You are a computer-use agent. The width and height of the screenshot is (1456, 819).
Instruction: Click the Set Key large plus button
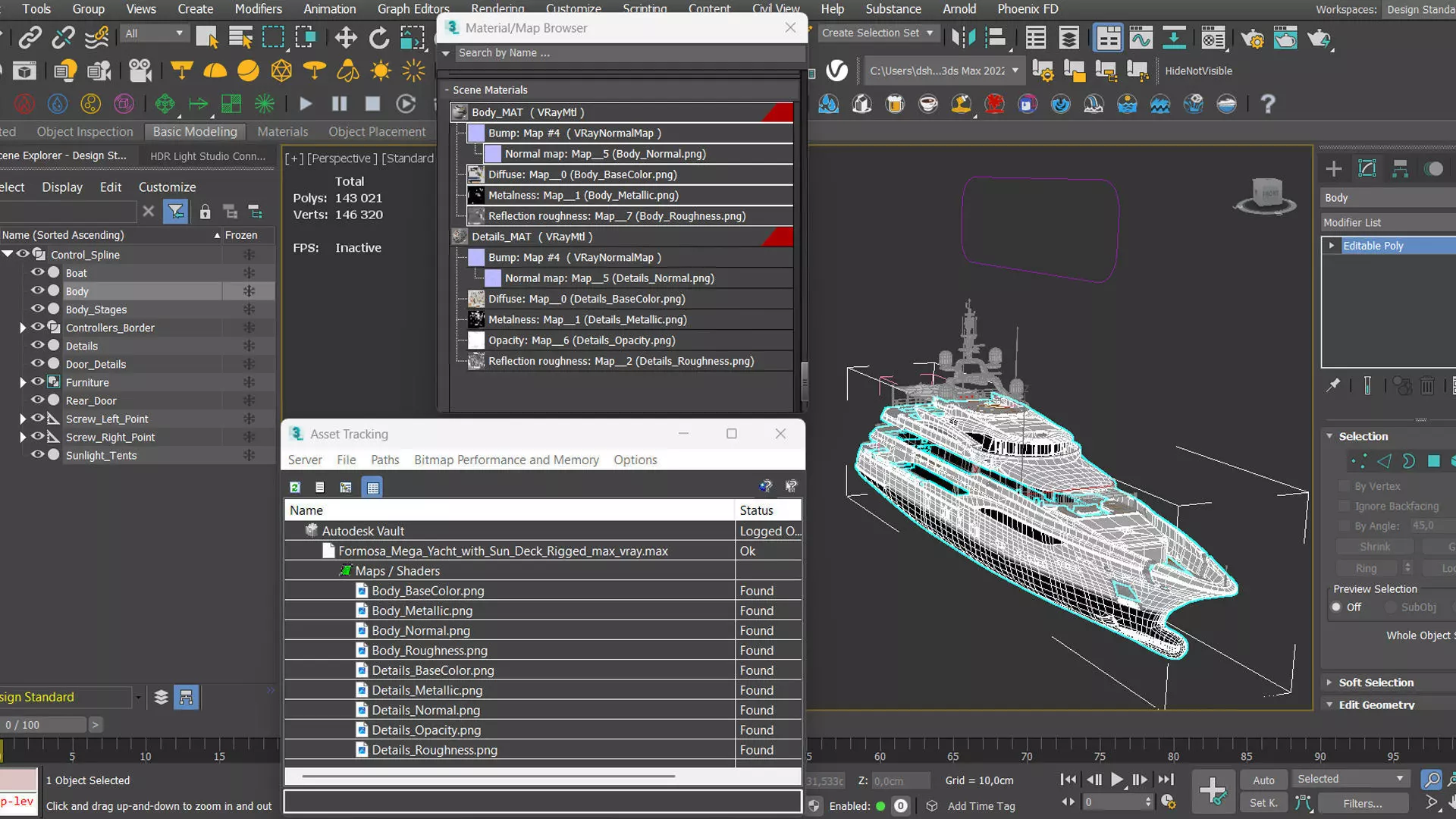click(1212, 791)
